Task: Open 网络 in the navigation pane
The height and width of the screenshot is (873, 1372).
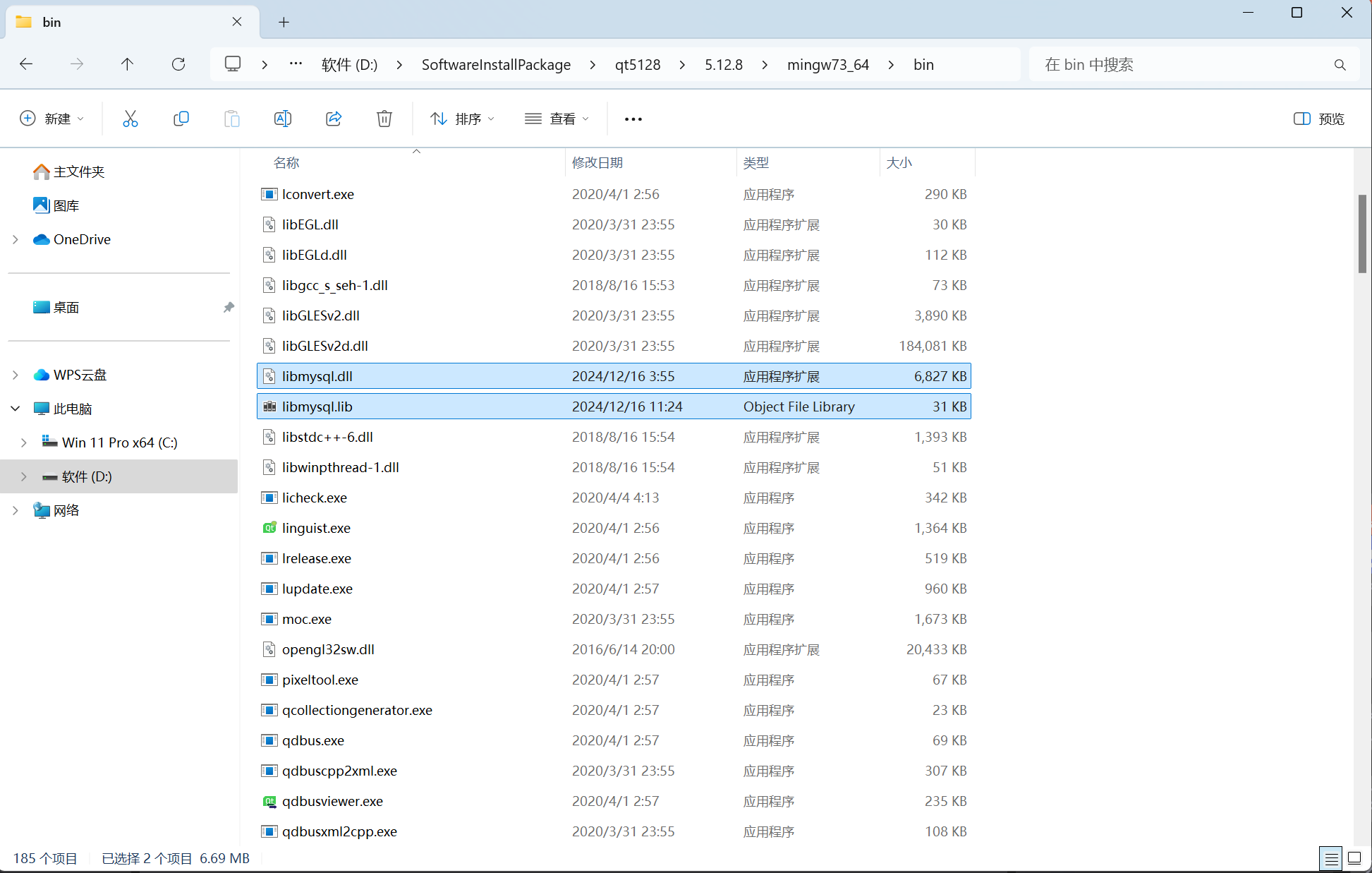Action: (x=66, y=510)
